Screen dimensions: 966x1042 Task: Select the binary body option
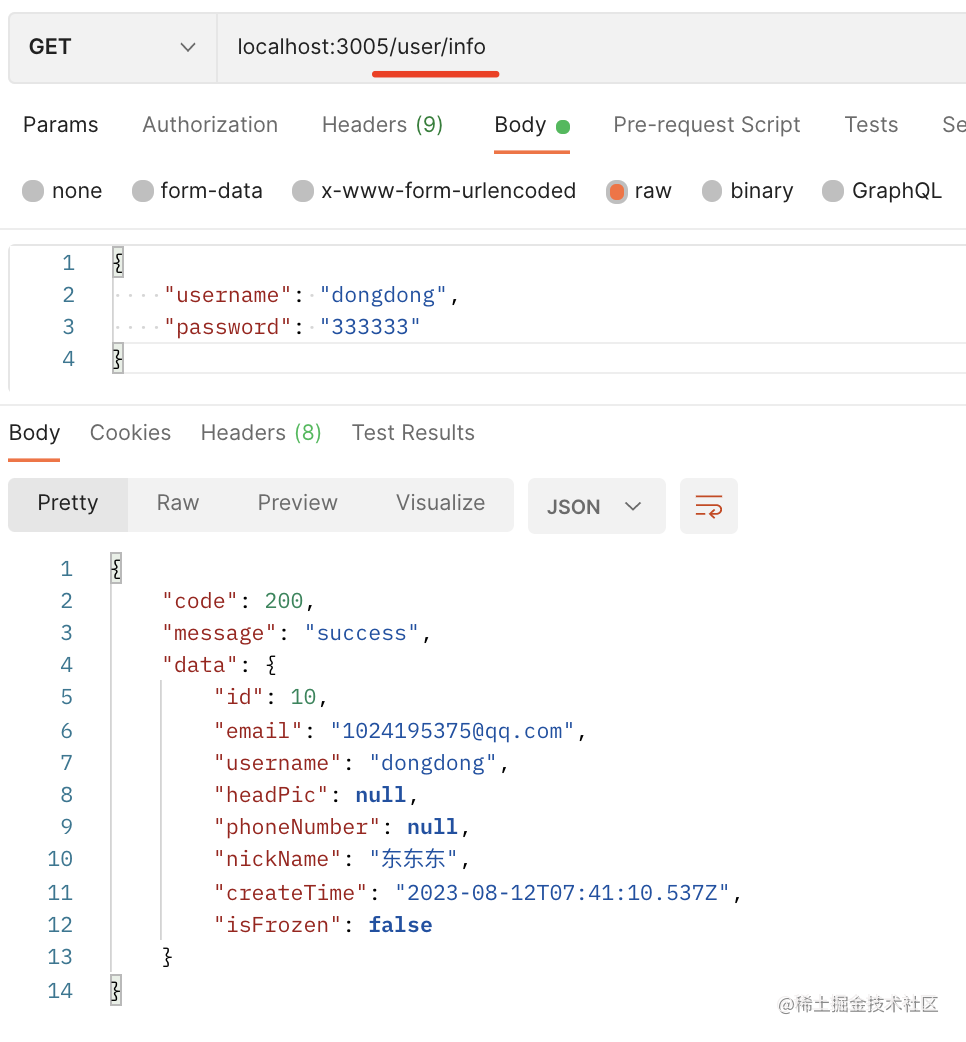click(712, 191)
